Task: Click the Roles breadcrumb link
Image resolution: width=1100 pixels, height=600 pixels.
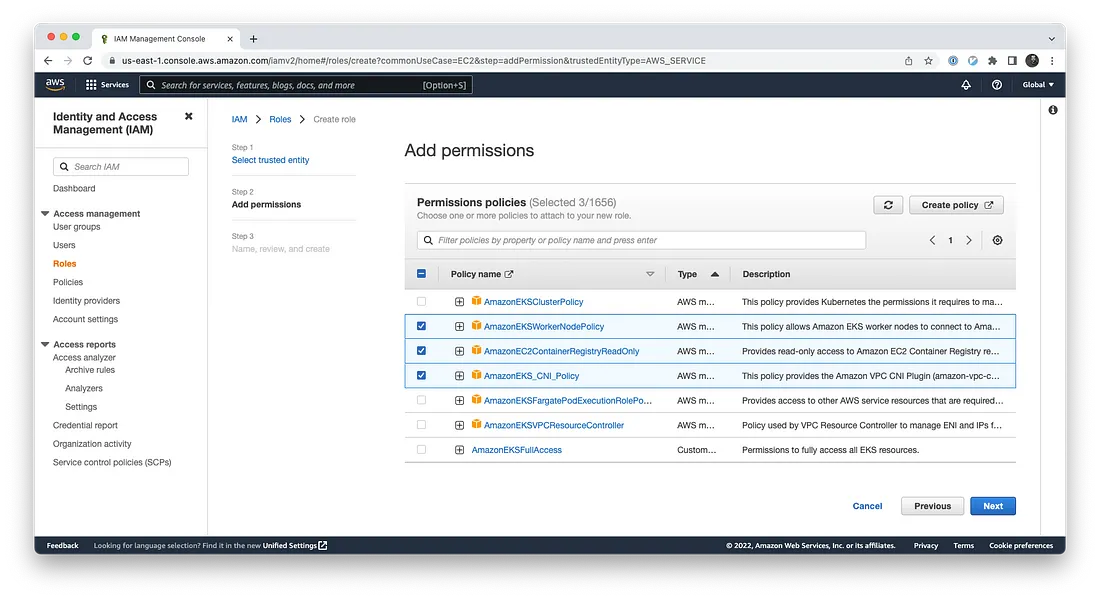Action: coord(280,119)
